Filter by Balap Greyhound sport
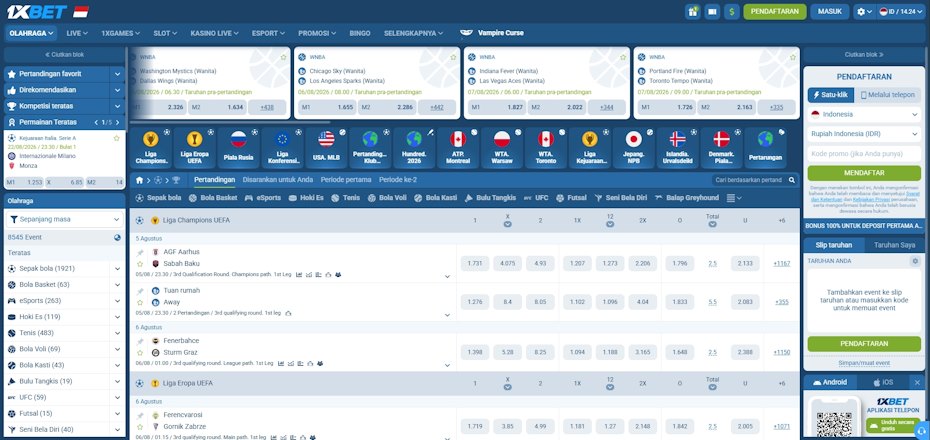The height and width of the screenshot is (440, 930). (686, 197)
